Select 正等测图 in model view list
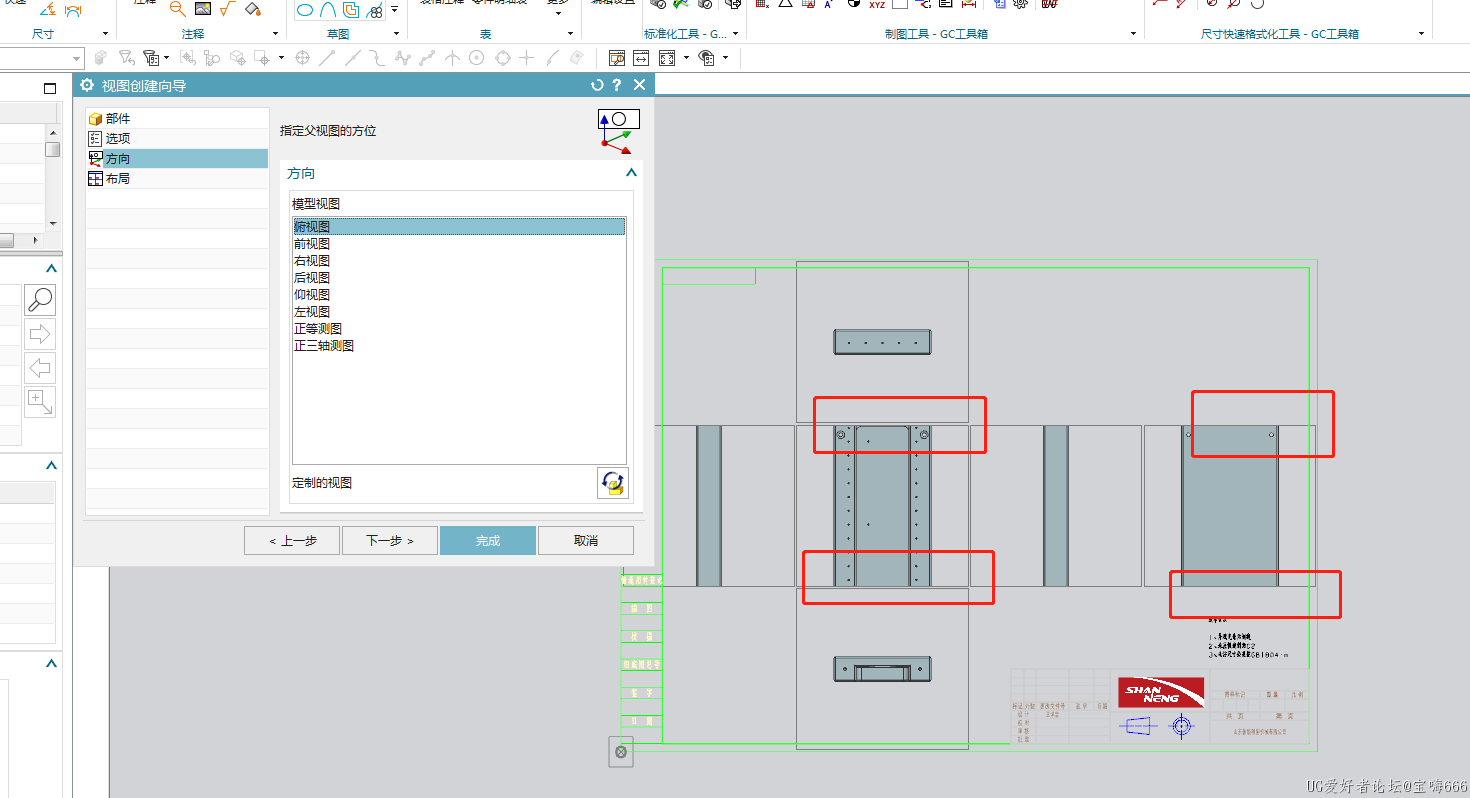 [x=459, y=329]
